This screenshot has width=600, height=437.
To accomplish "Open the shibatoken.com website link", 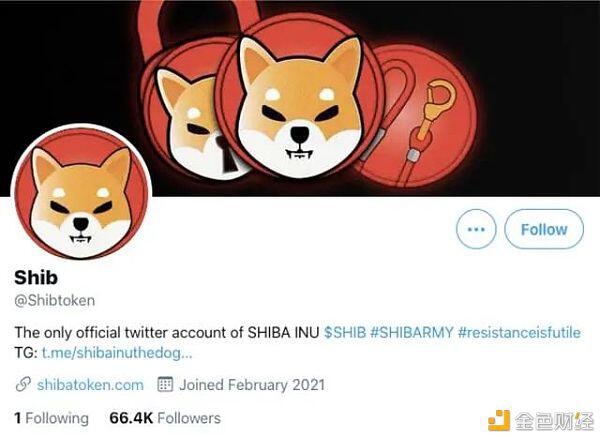I will click(x=90, y=385).
